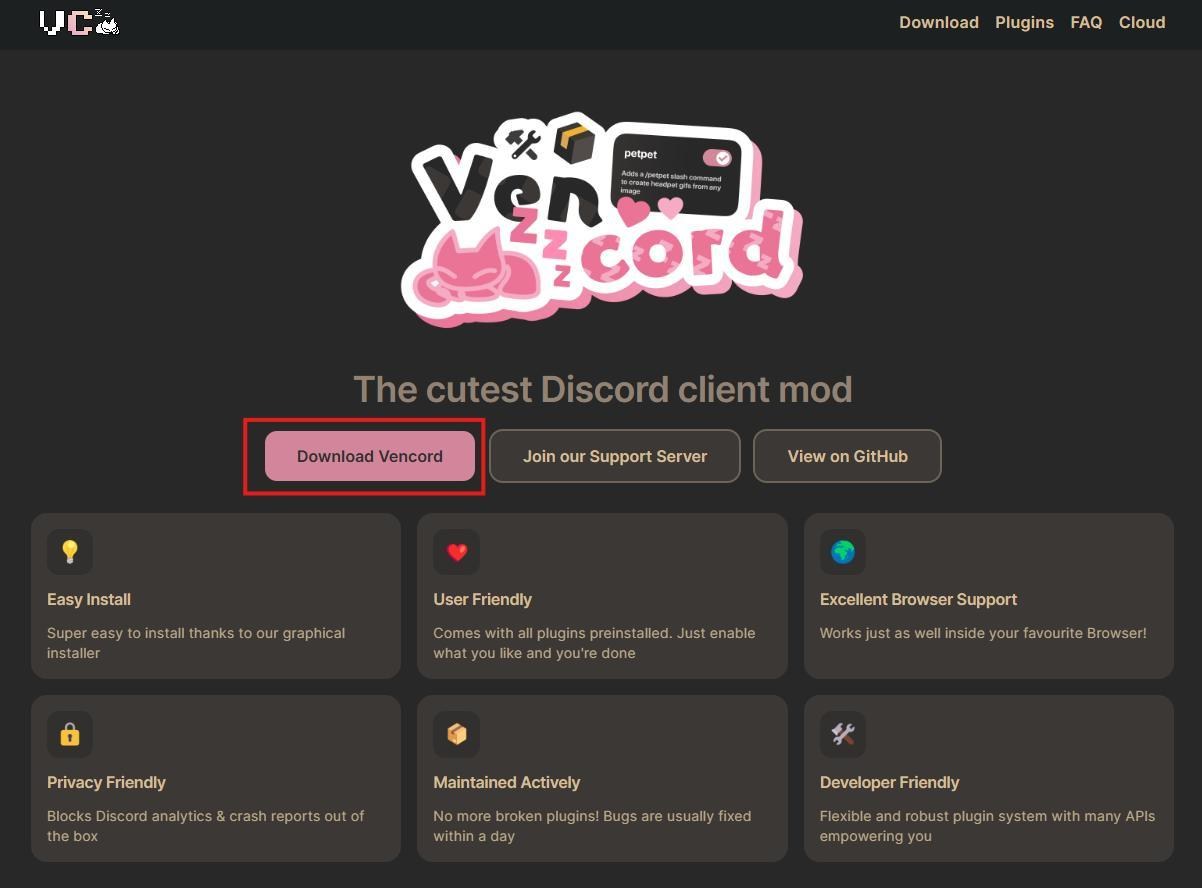The width and height of the screenshot is (1202, 888).
Task: Click the Developer Friendly card heading
Action: coord(890,782)
